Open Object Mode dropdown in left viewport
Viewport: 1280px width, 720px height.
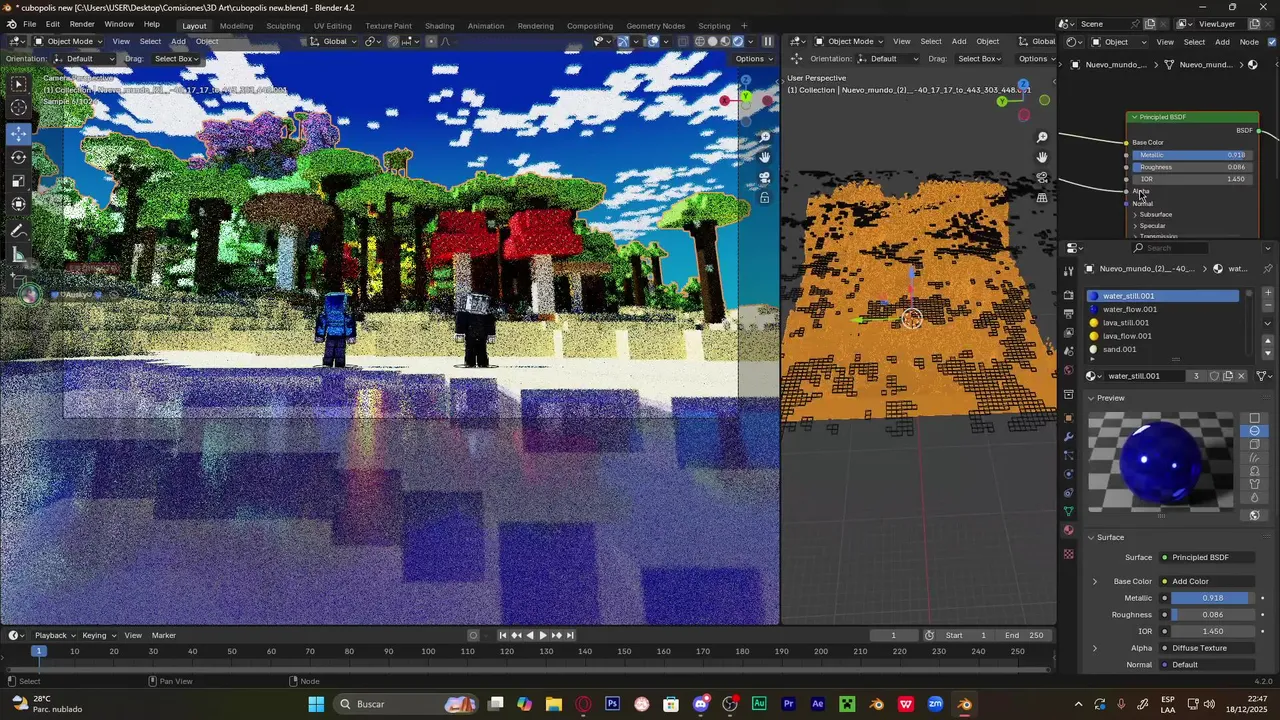pyautogui.click(x=66, y=41)
